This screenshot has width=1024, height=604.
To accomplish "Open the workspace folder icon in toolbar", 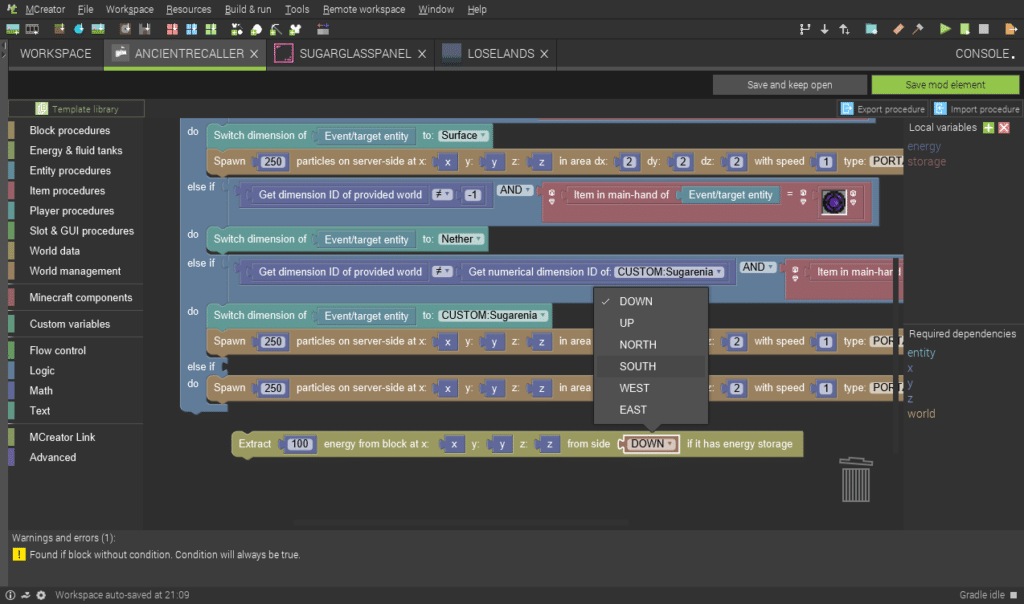I will pyautogui.click(x=871, y=29).
